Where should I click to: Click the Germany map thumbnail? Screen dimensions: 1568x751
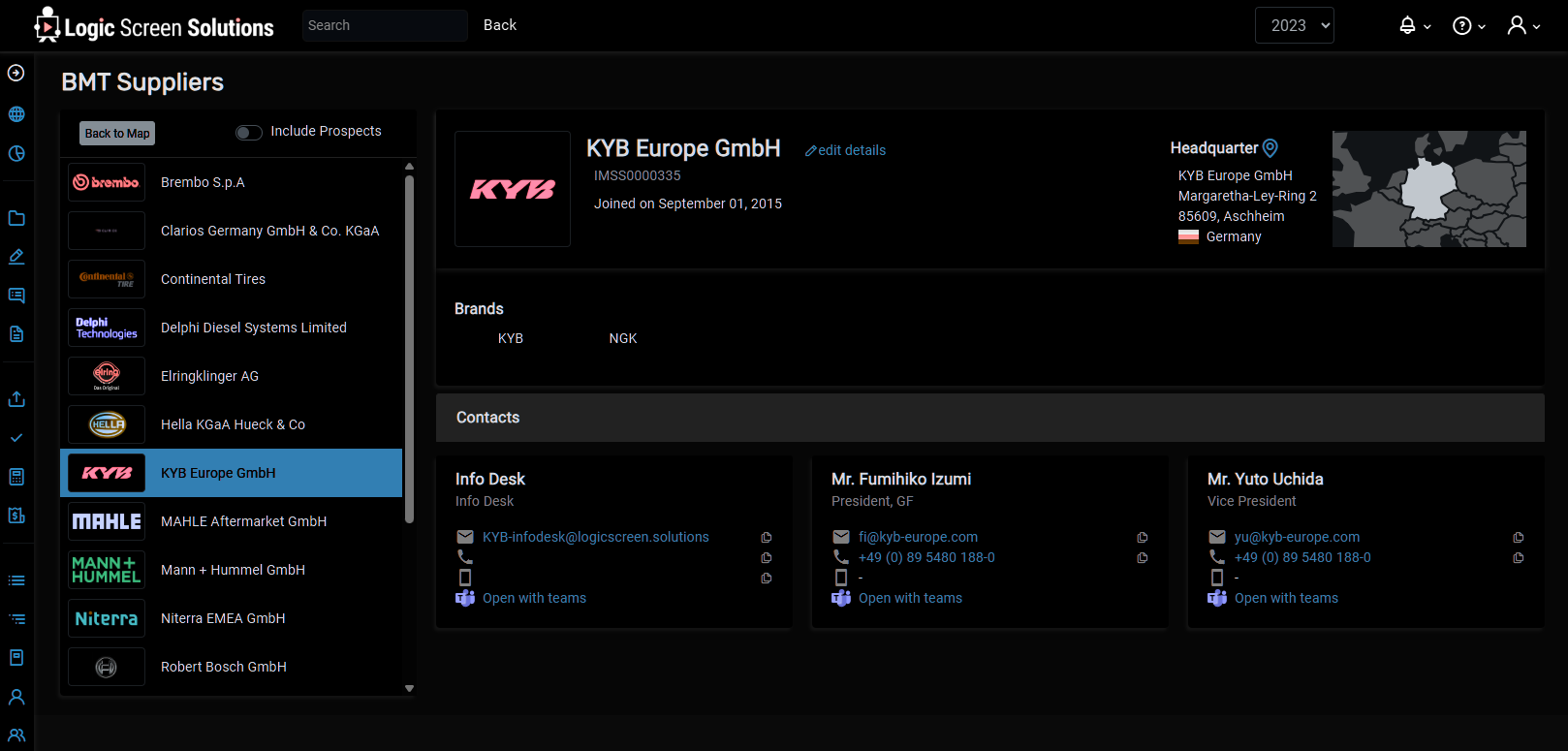click(1429, 189)
